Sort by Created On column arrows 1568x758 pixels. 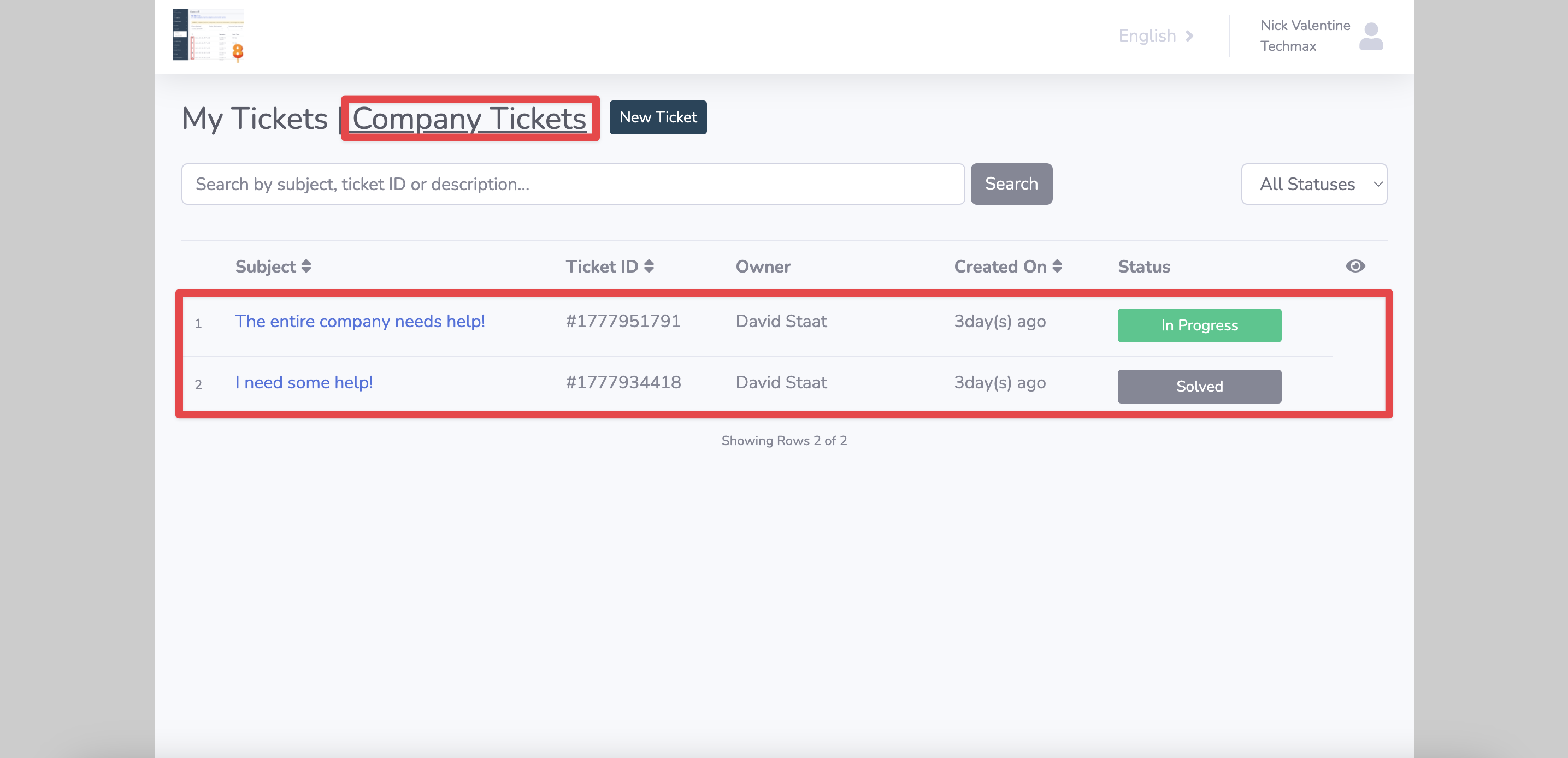click(1057, 267)
